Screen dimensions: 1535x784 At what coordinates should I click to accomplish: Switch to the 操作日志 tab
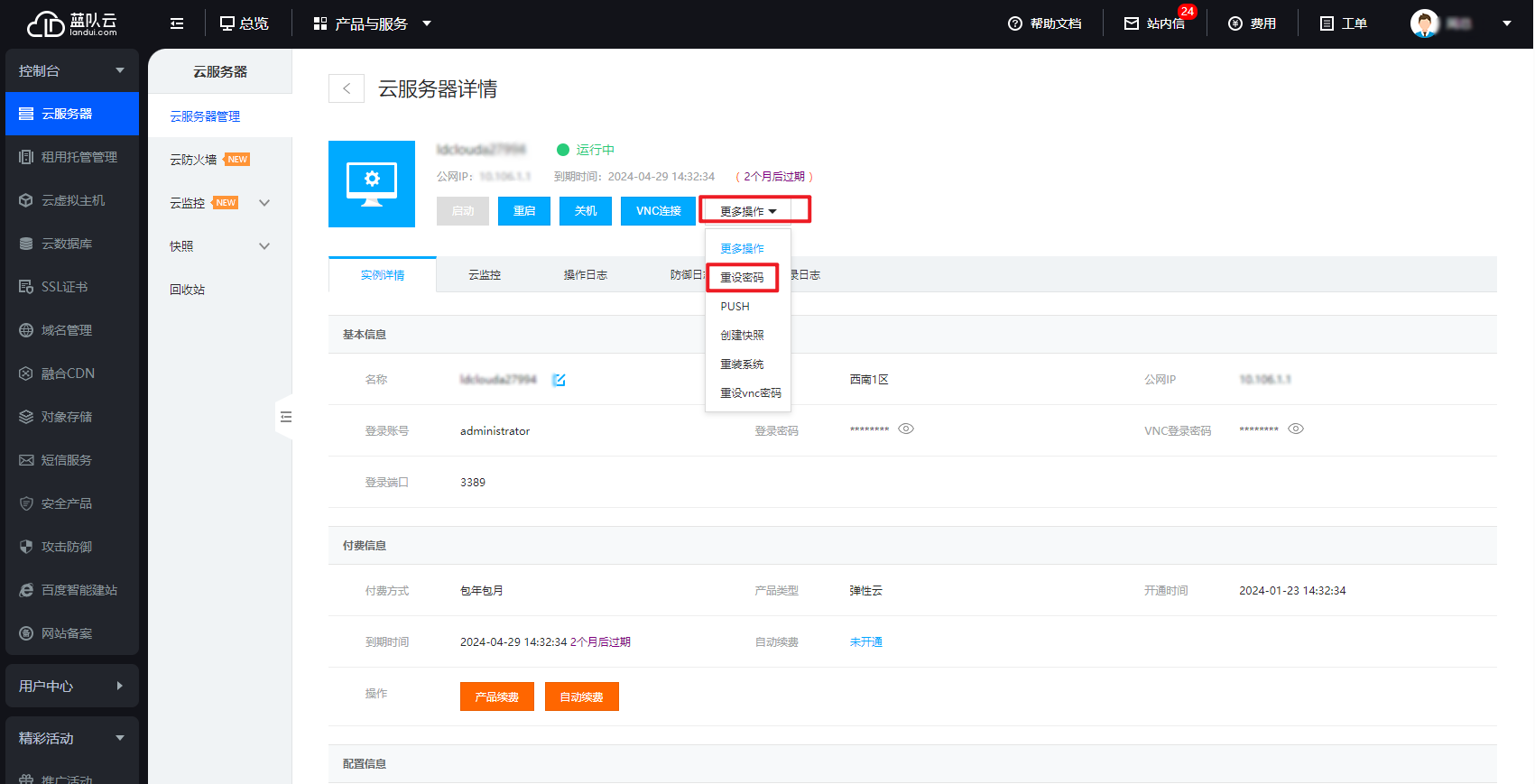(585, 275)
